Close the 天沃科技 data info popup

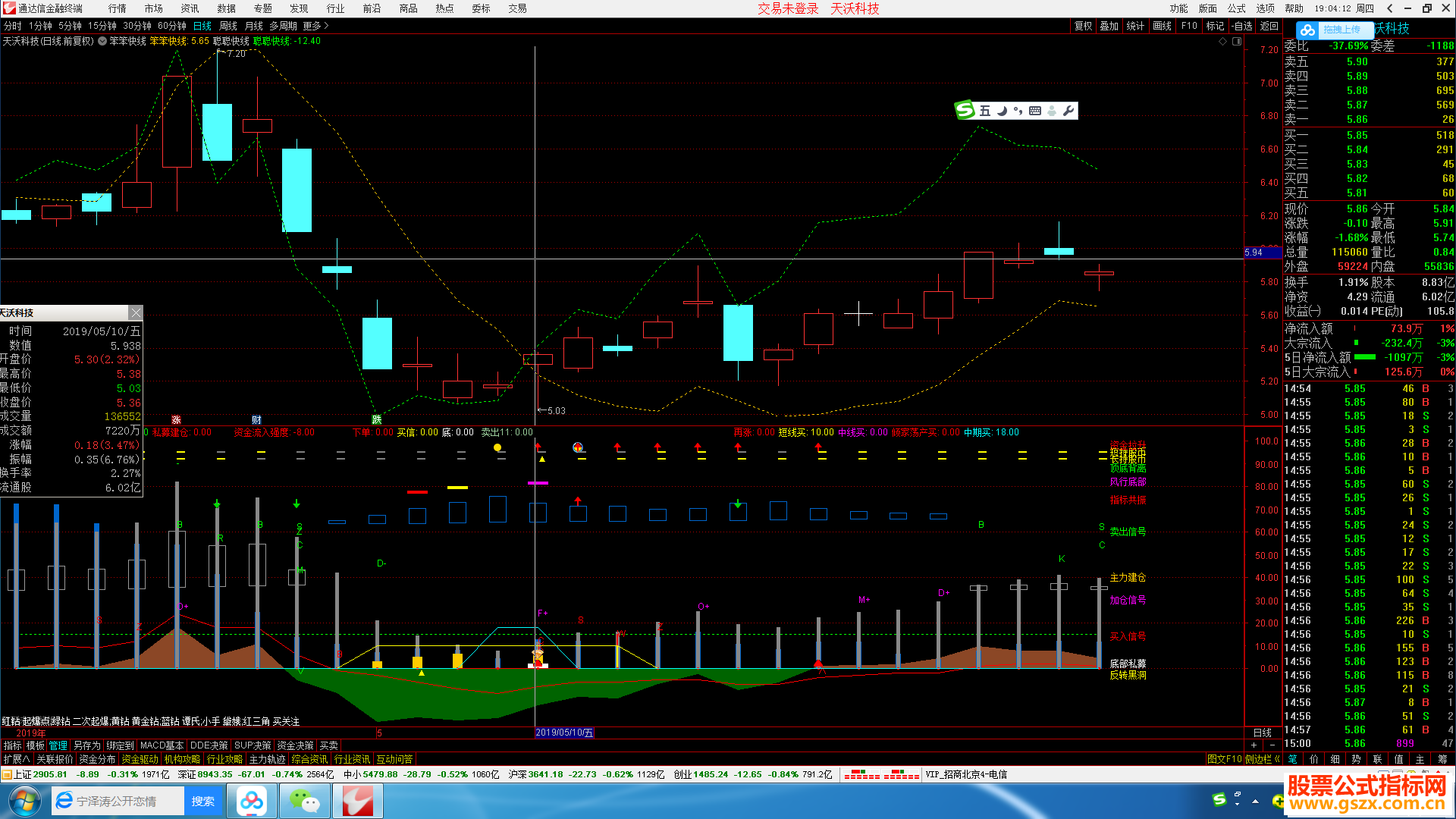pos(135,312)
